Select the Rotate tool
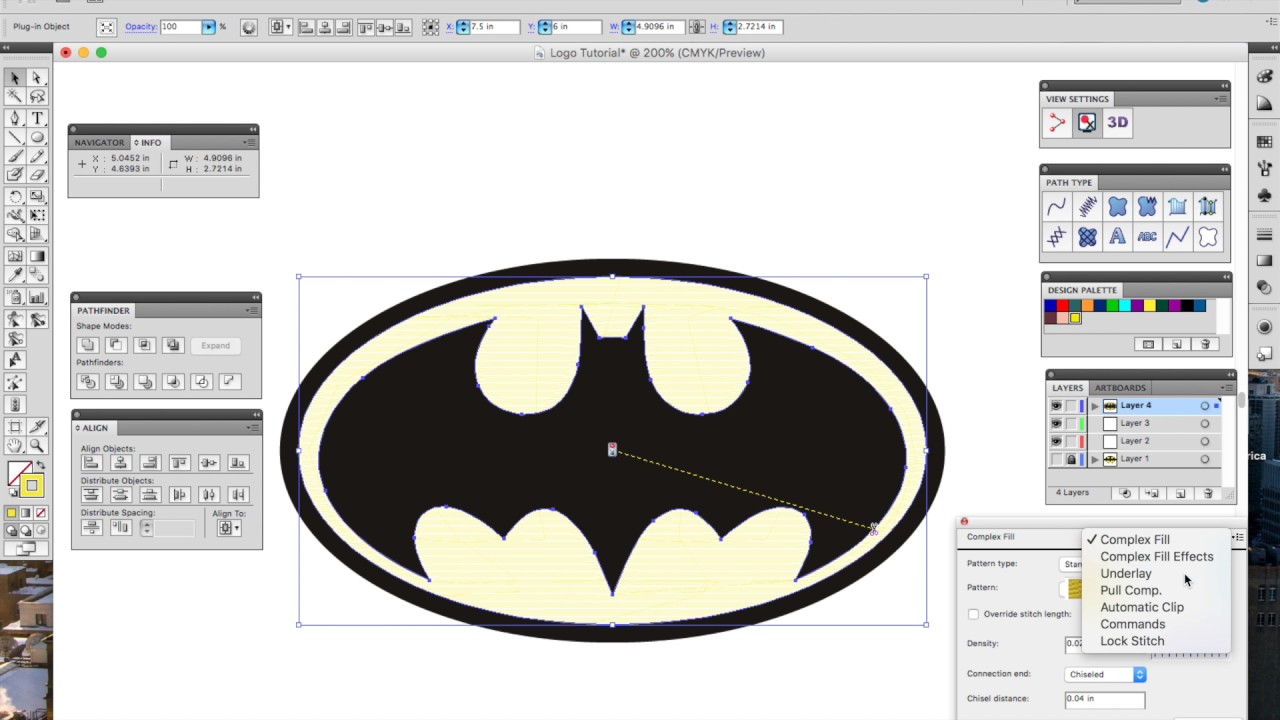Screen dimensions: 1280x720 (x=15, y=196)
